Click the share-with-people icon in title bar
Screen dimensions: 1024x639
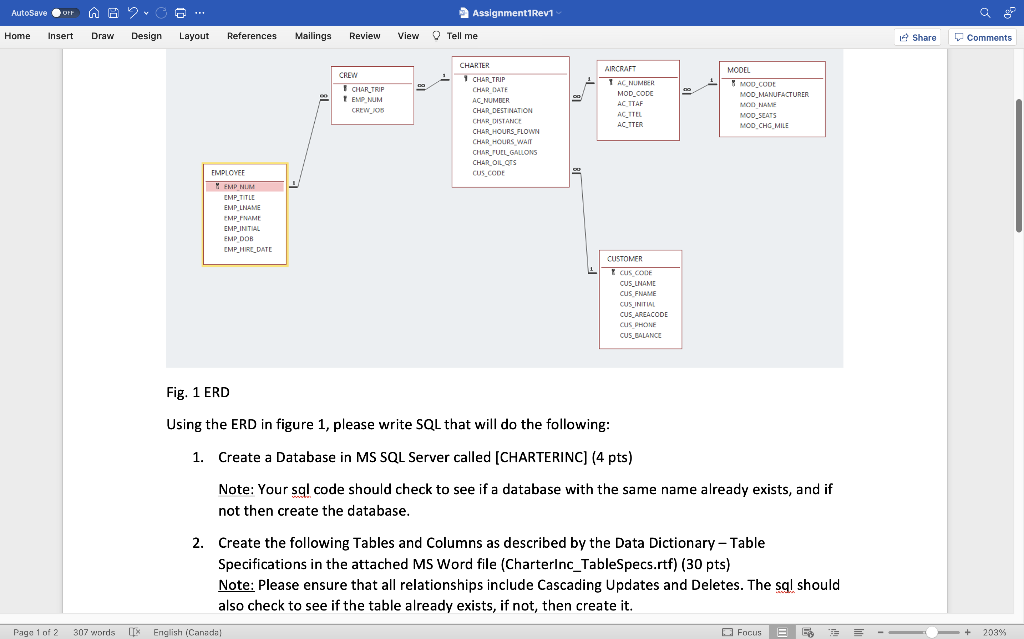(1009, 12)
